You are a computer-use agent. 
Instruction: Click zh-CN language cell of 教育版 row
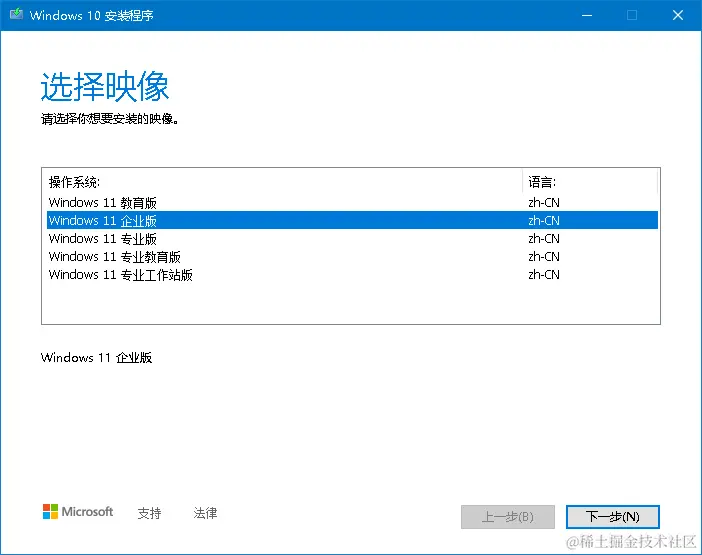pos(544,203)
